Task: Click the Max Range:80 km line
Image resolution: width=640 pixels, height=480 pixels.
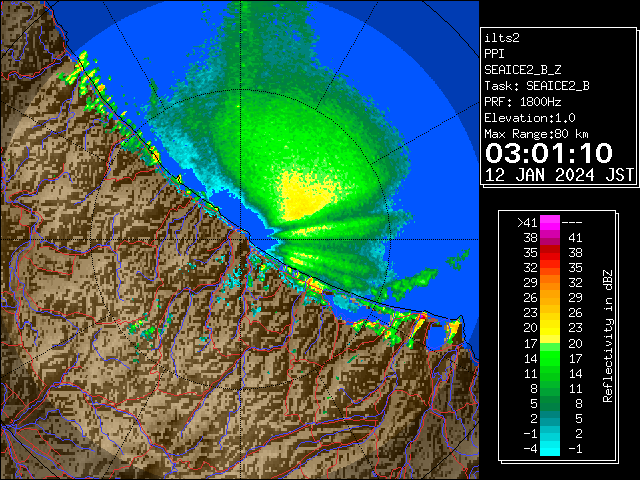Action: [536, 134]
